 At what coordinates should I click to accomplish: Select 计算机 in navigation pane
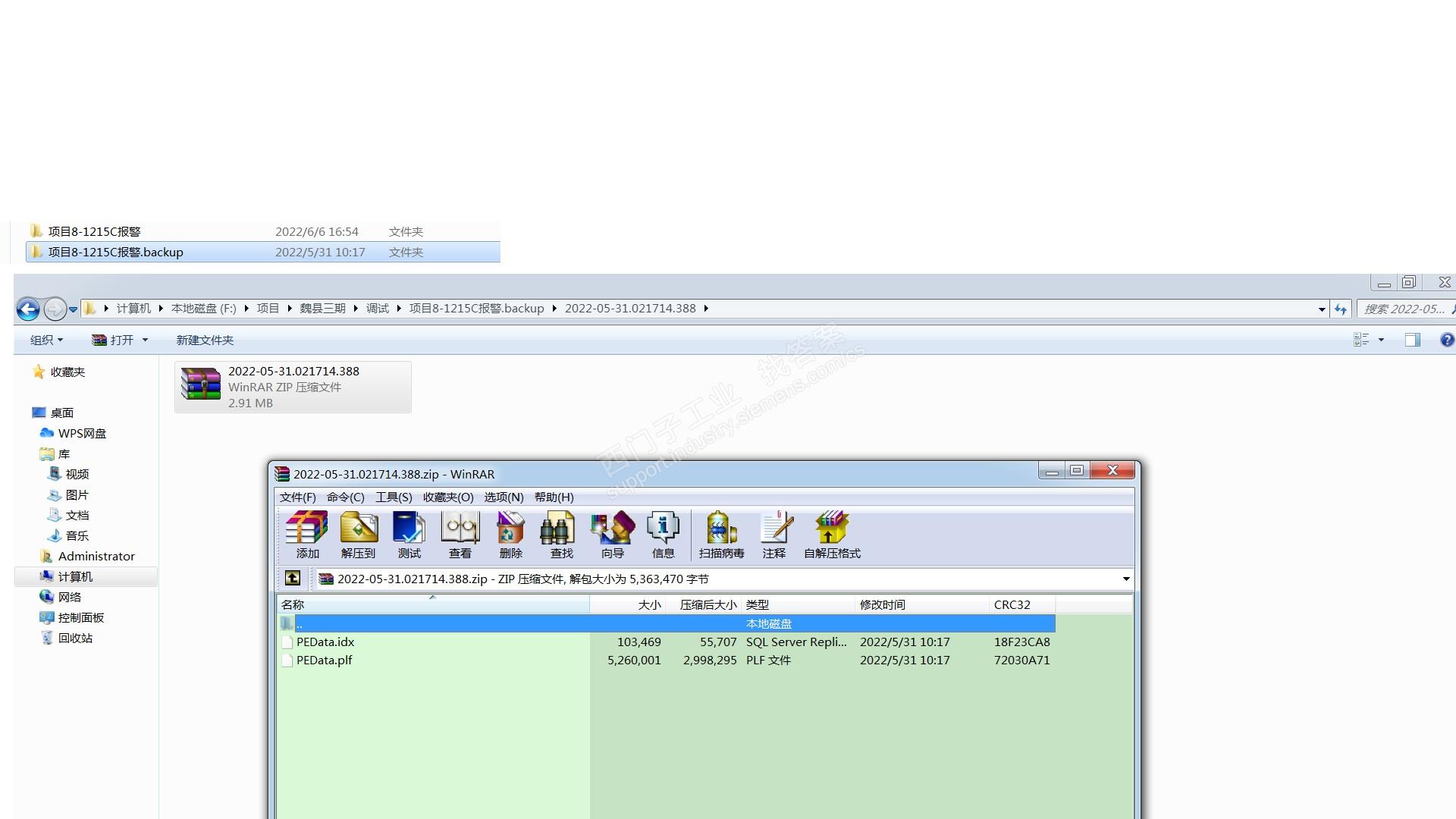75,576
